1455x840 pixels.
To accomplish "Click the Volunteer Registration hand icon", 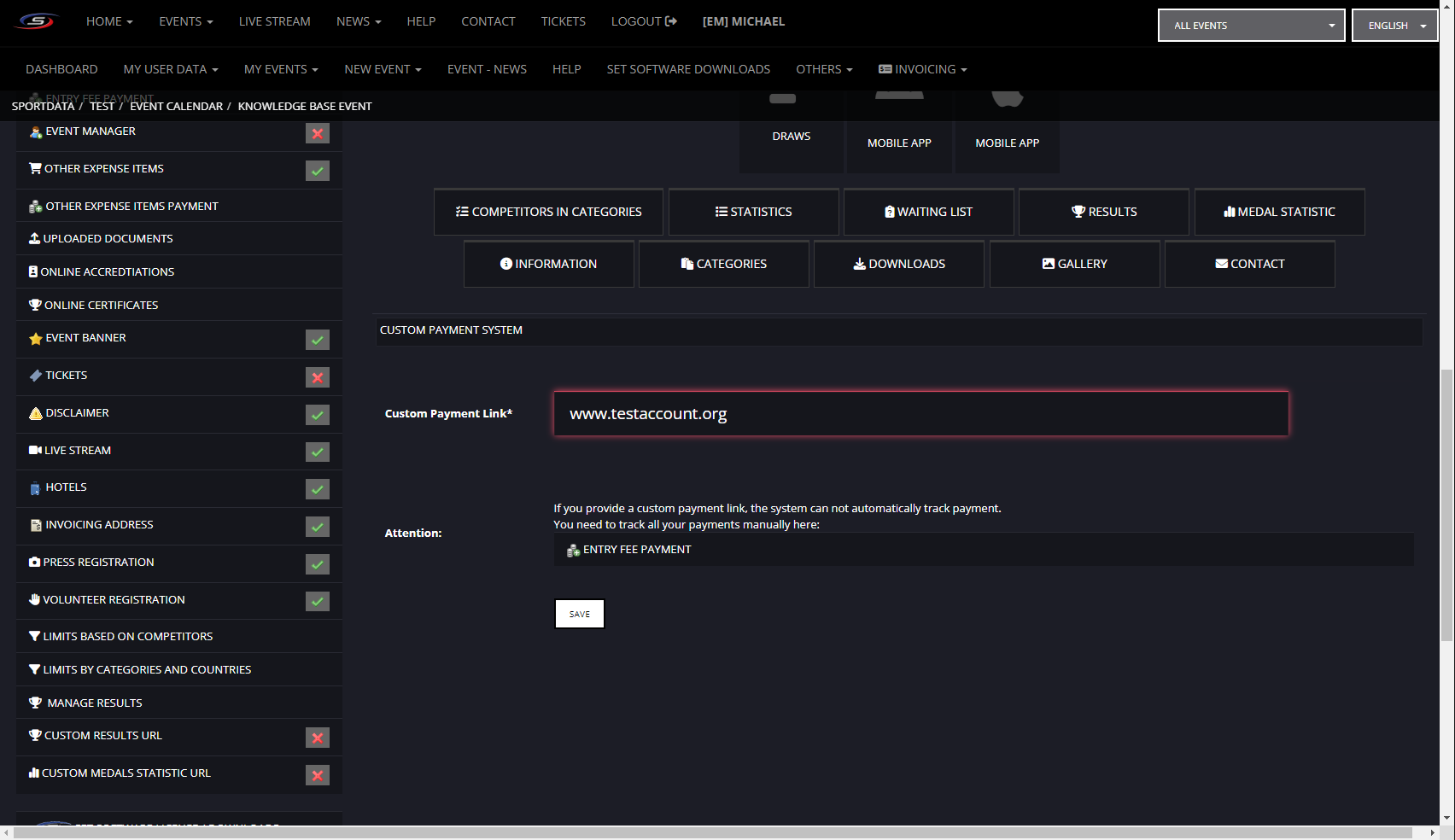I will (34, 599).
